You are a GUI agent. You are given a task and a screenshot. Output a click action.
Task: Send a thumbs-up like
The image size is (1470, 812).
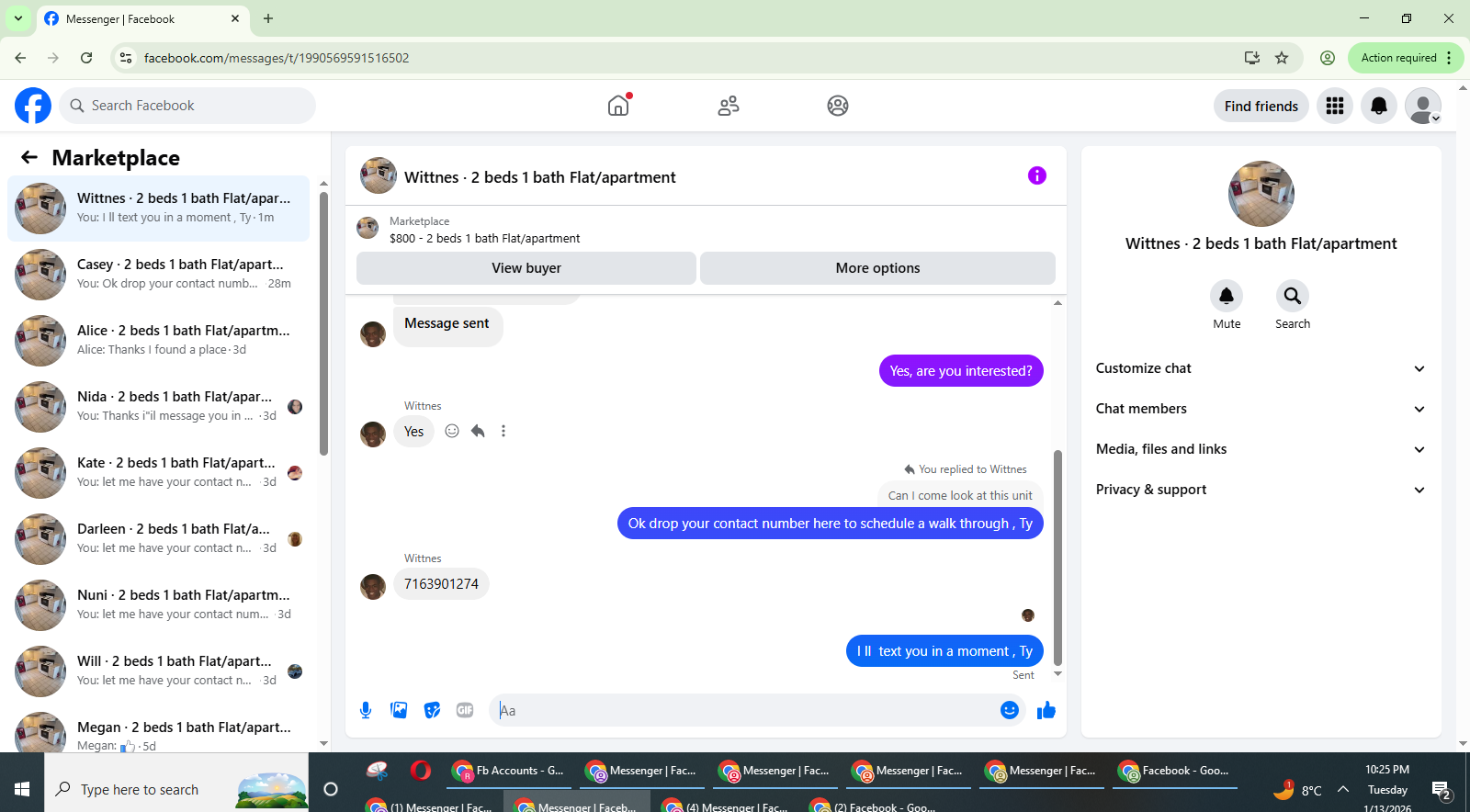(x=1046, y=710)
